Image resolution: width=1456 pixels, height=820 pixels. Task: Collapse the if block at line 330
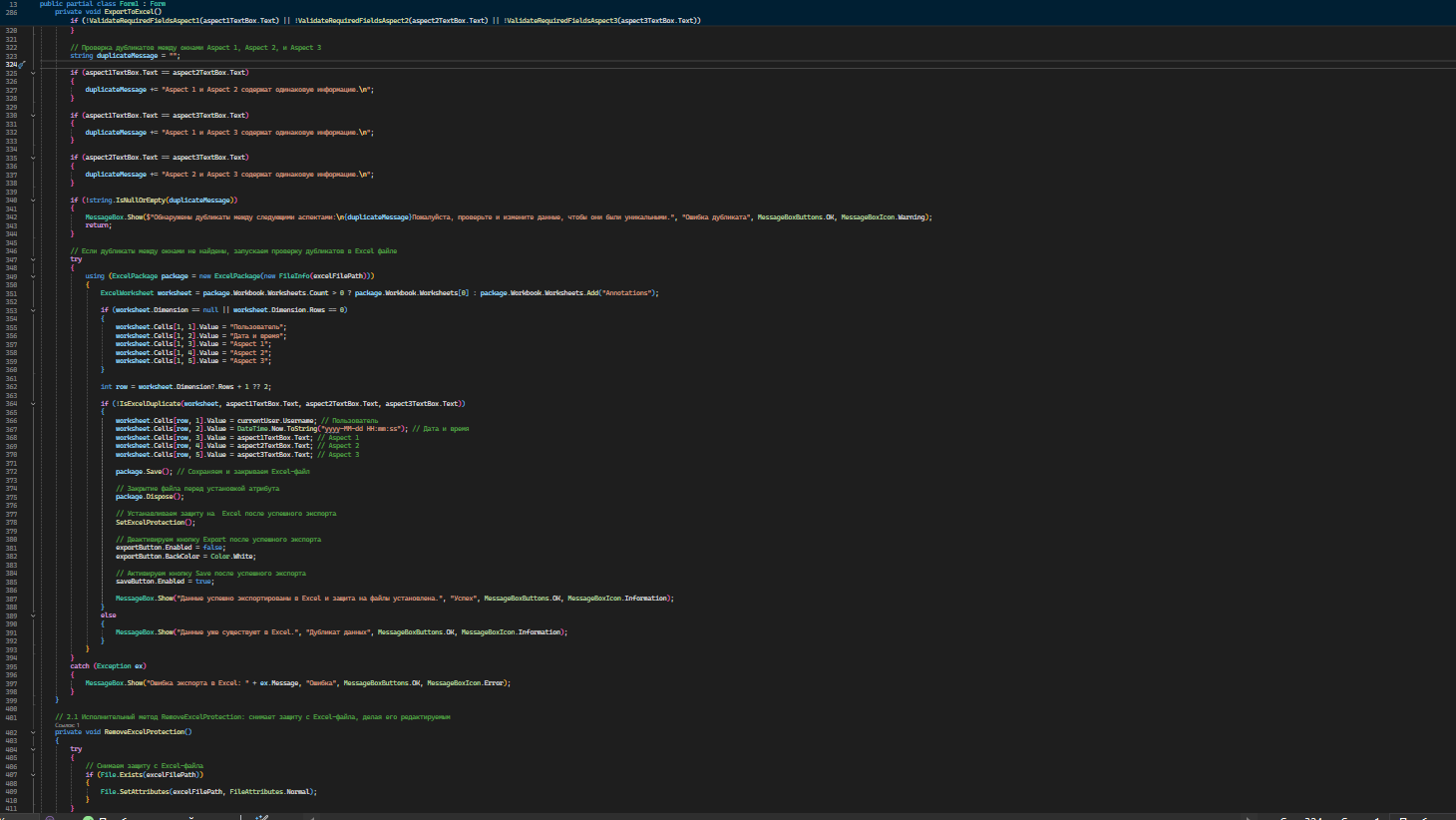pyautogui.click(x=33, y=116)
